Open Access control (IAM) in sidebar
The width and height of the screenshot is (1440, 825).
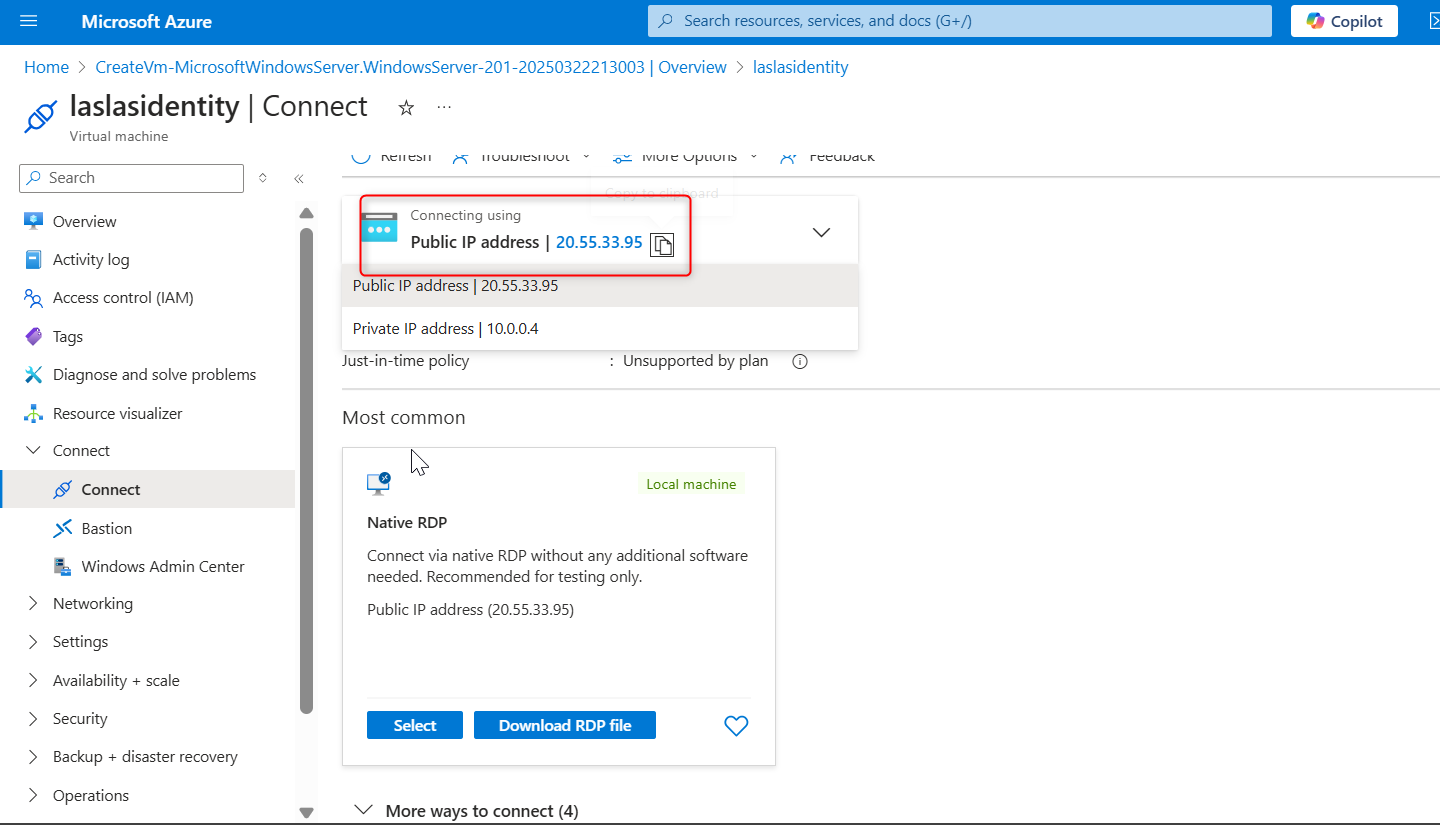tap(123, 298)
